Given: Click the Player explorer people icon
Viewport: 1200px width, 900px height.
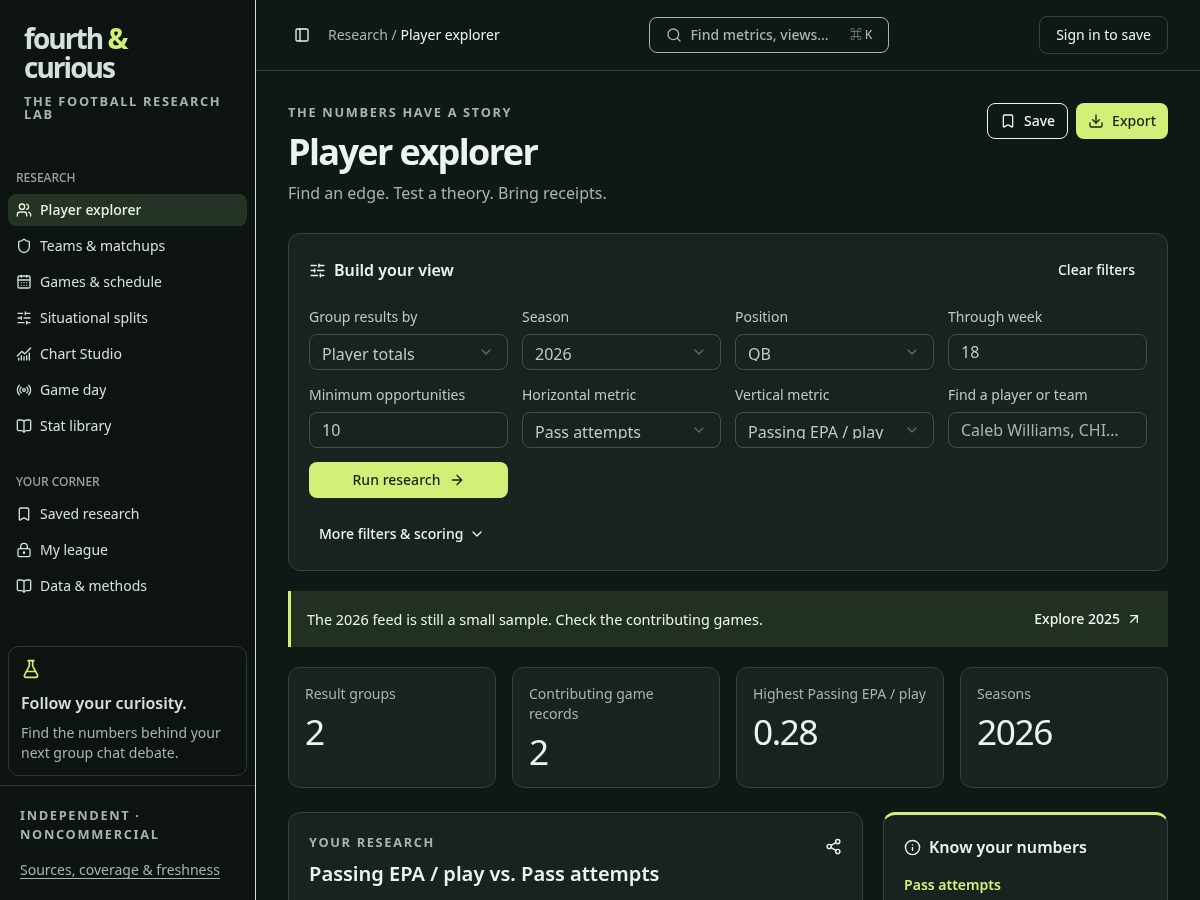Looking at the screenshot, I should tap(24, 210).
